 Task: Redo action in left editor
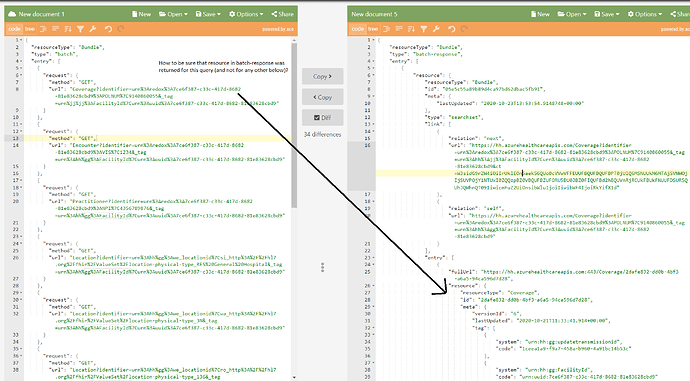click(121, 29)
